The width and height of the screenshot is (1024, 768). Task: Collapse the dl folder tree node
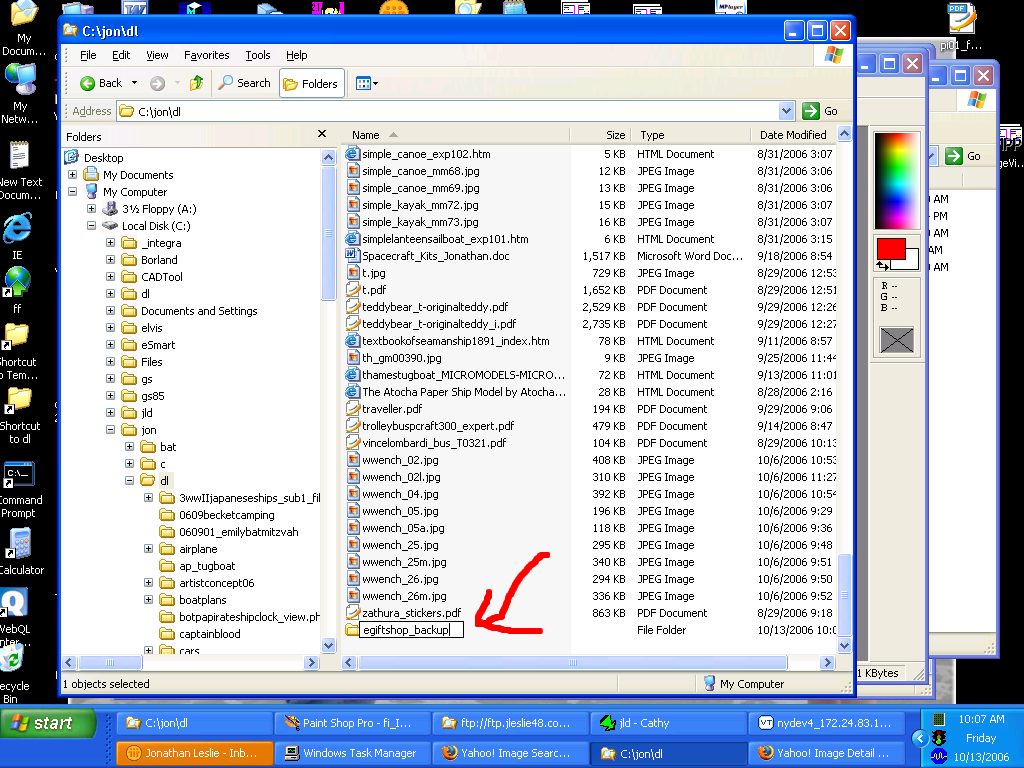point(130,481)
